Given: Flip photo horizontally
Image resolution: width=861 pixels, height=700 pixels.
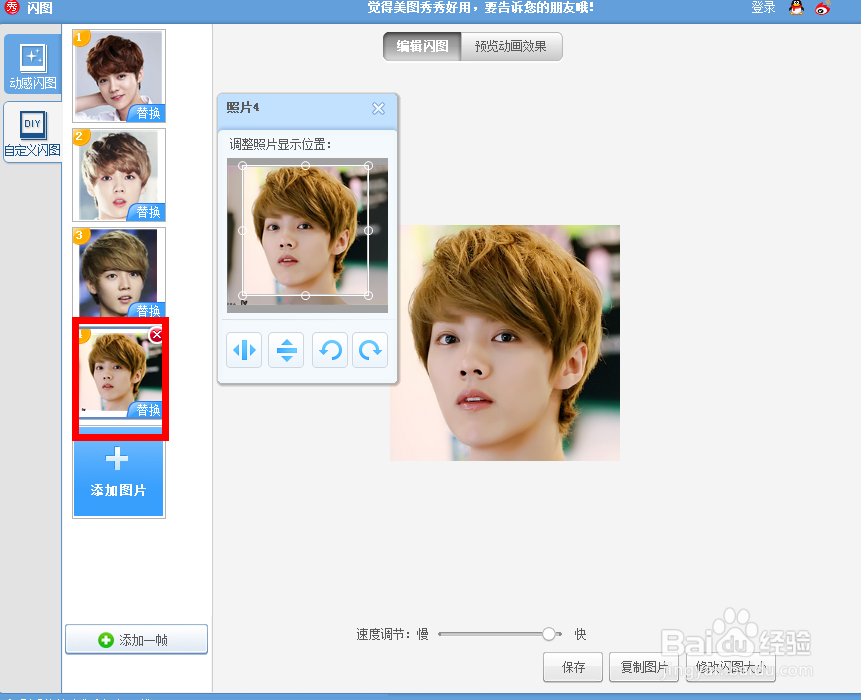Looking at the screenshot, I should coord(244,350).
